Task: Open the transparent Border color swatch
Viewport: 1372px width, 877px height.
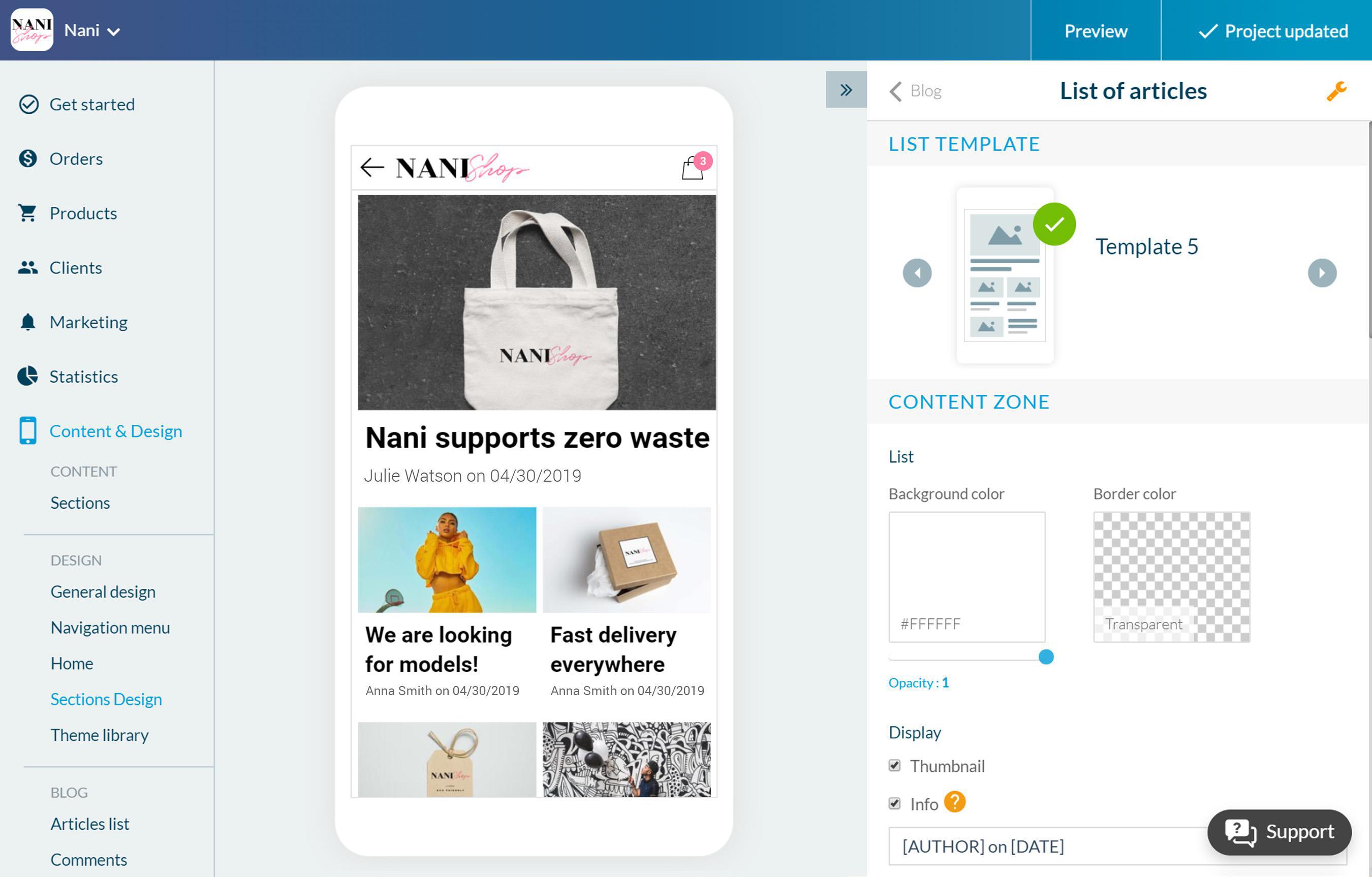Action: point(1171,577)
